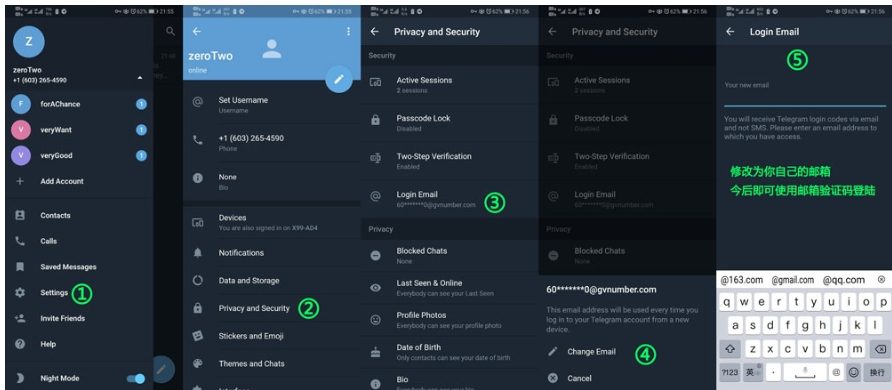This screenshot has width=892, height=390.
Task: Switch to the veryGood account
Action: (x=80, y=155)
